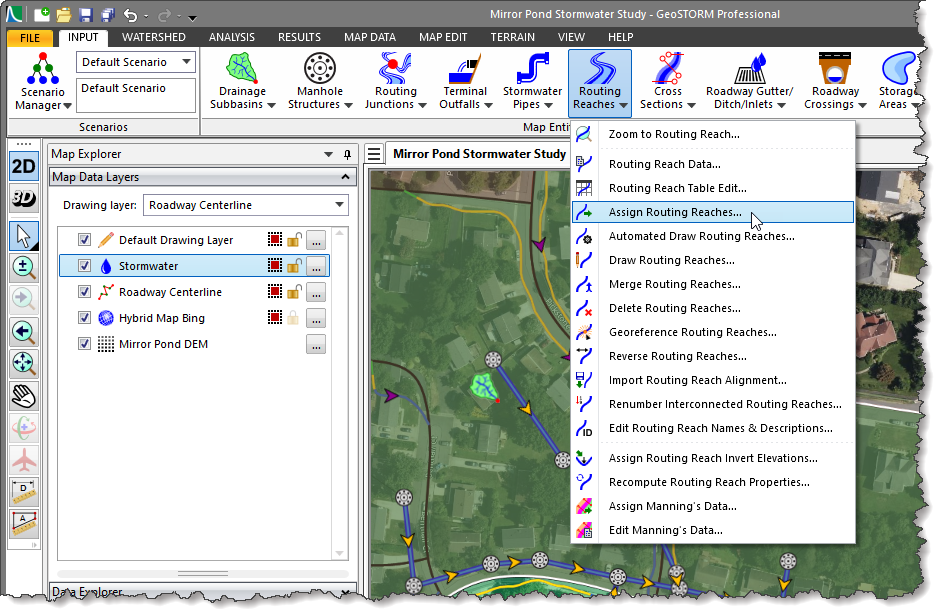
Task: Open Stormwater layer properties via ellipsis button
Action: 316,264
